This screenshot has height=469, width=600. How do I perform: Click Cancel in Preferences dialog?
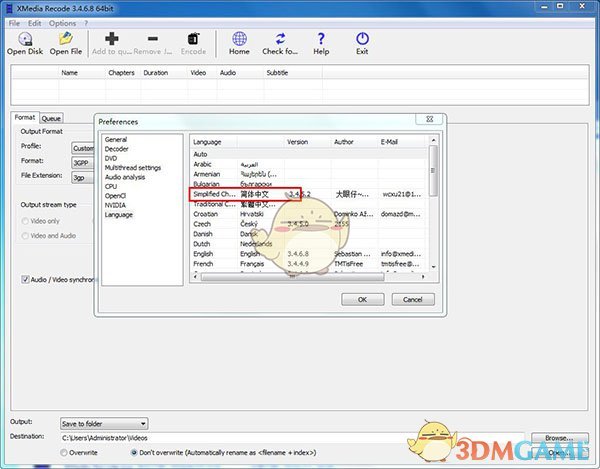[413, 300]
